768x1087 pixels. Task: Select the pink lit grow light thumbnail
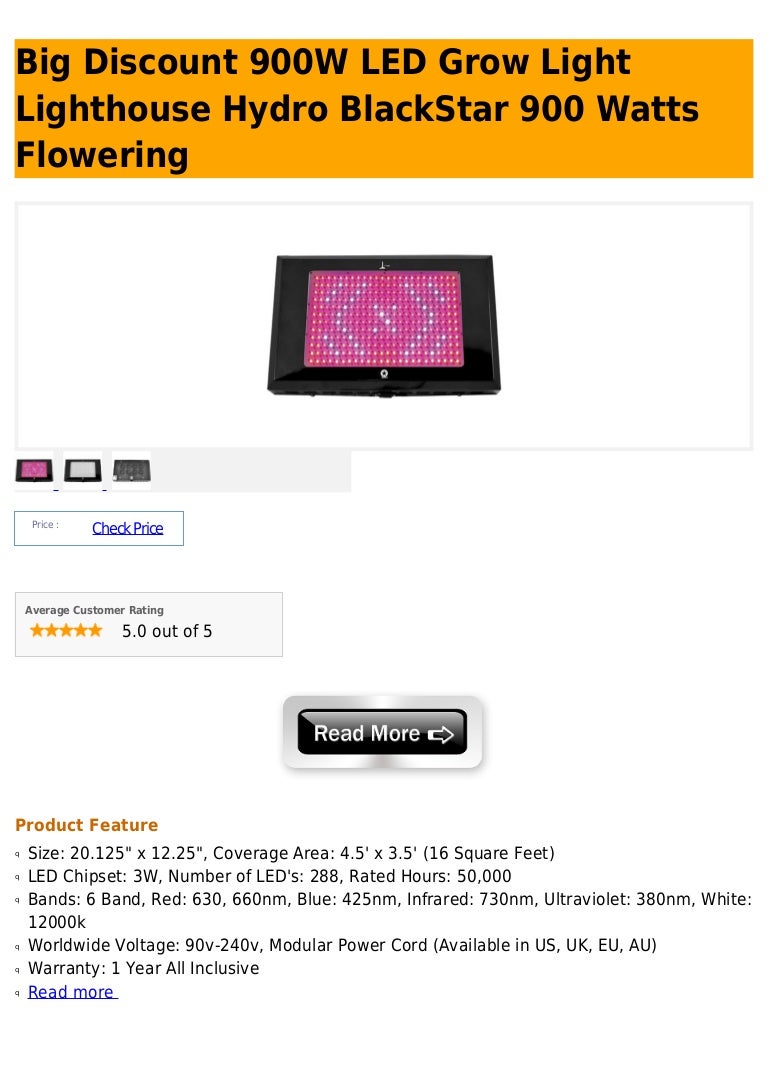tap(34, 470)
